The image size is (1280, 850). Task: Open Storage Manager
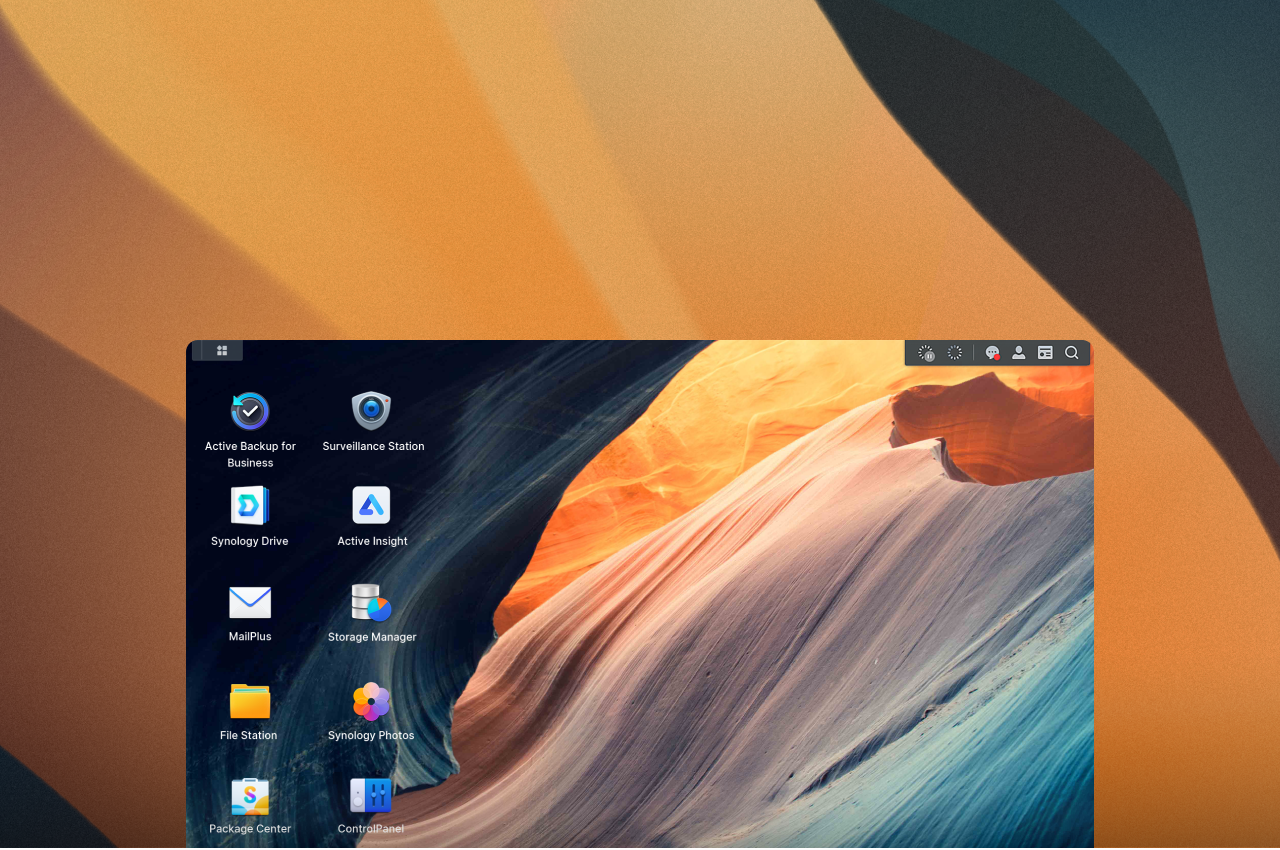pyautogui.click(x=371, y=602)
